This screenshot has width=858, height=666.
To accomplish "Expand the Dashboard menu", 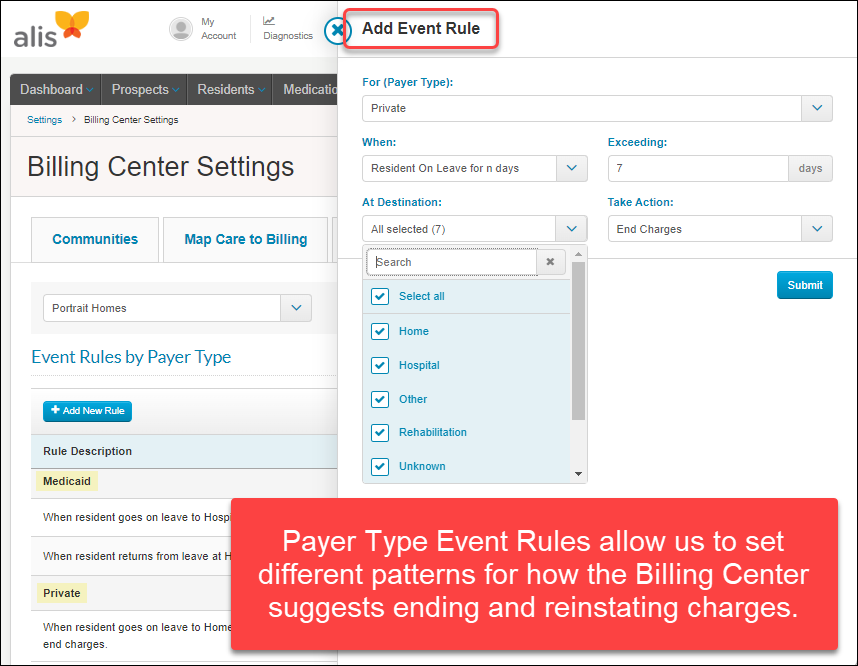I will click(56, 89).
